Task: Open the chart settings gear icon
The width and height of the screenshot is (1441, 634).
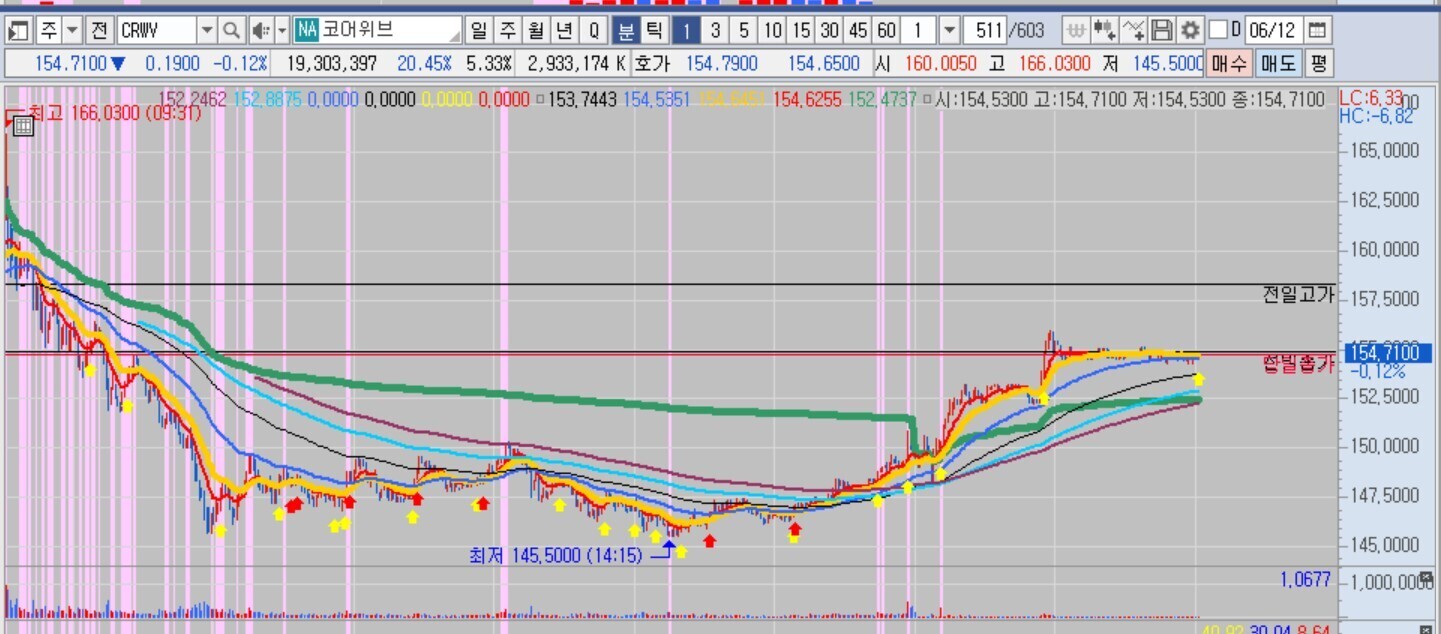Action: [x=1189, y=30]
